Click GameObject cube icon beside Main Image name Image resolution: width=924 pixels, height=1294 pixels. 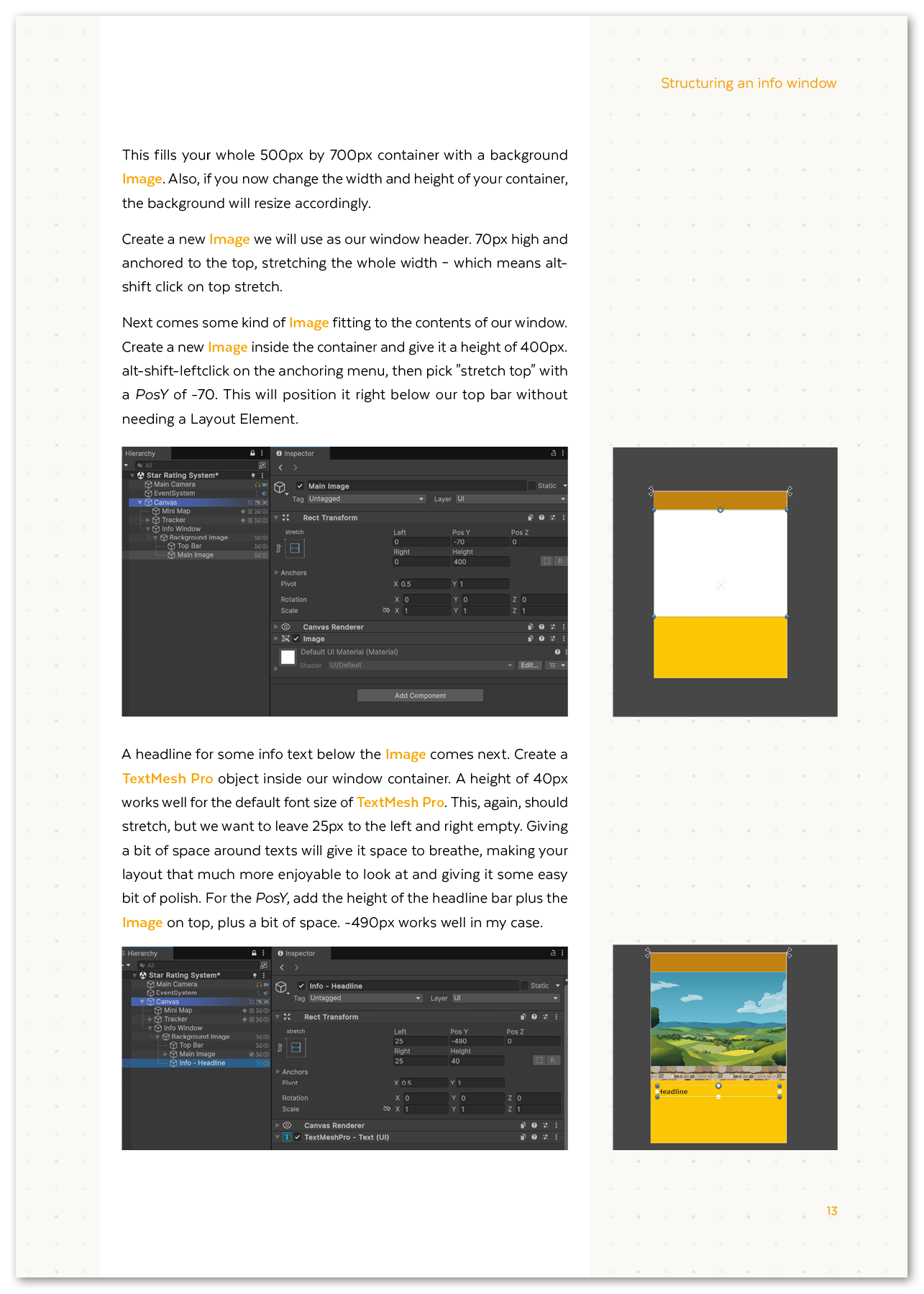[x=280, y=488]
